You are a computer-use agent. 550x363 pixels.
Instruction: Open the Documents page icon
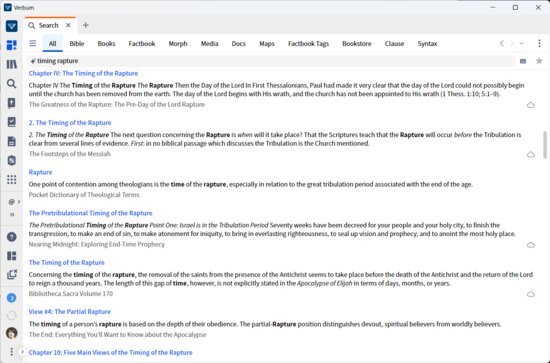[12, 141]
